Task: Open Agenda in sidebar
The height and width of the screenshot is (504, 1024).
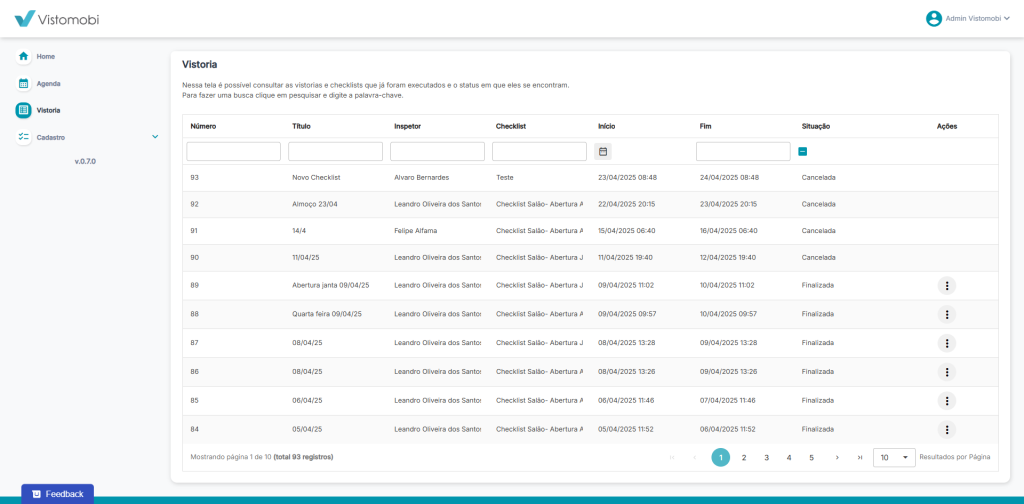Action: 48,84
